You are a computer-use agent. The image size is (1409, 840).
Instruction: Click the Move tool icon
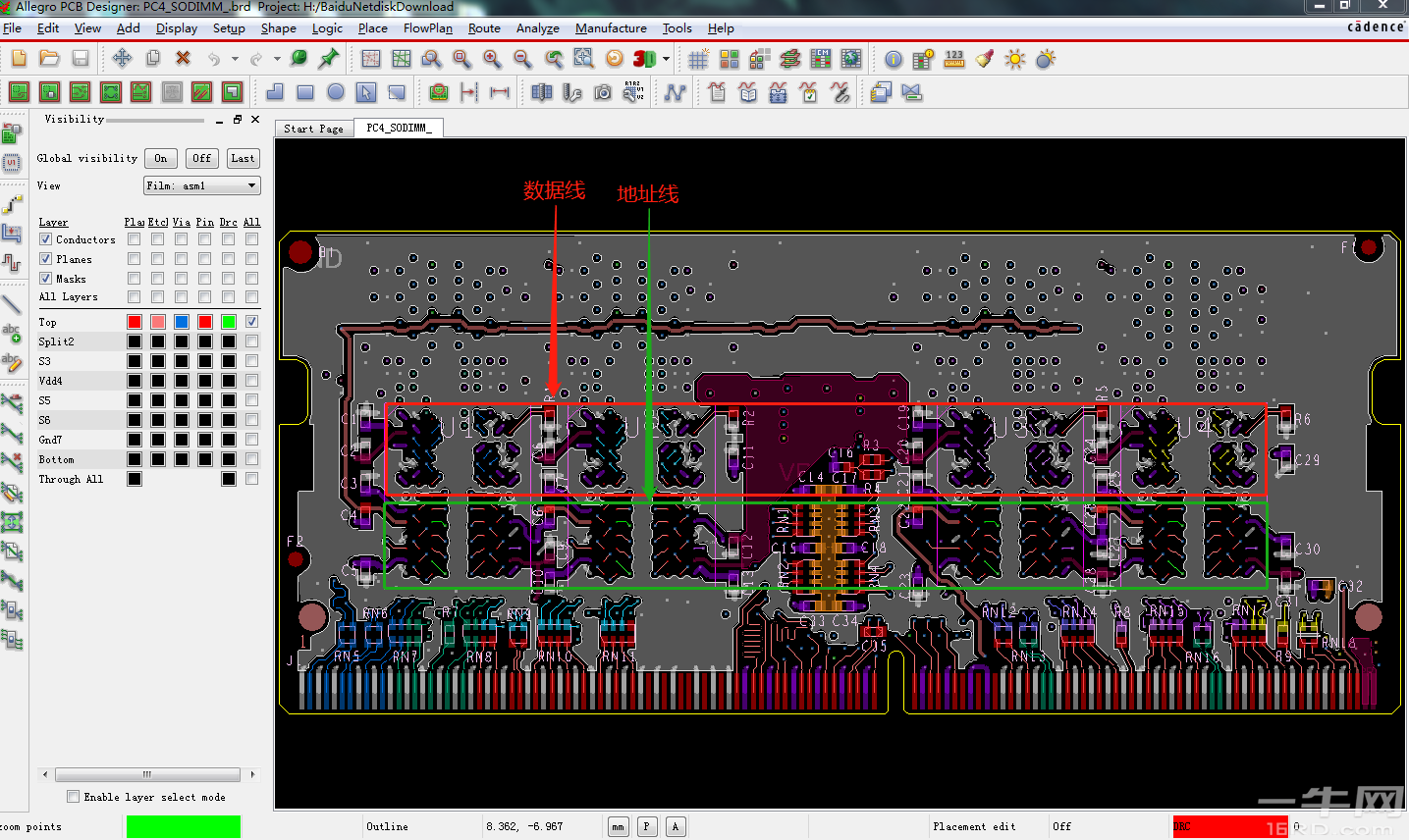[122, 59]
